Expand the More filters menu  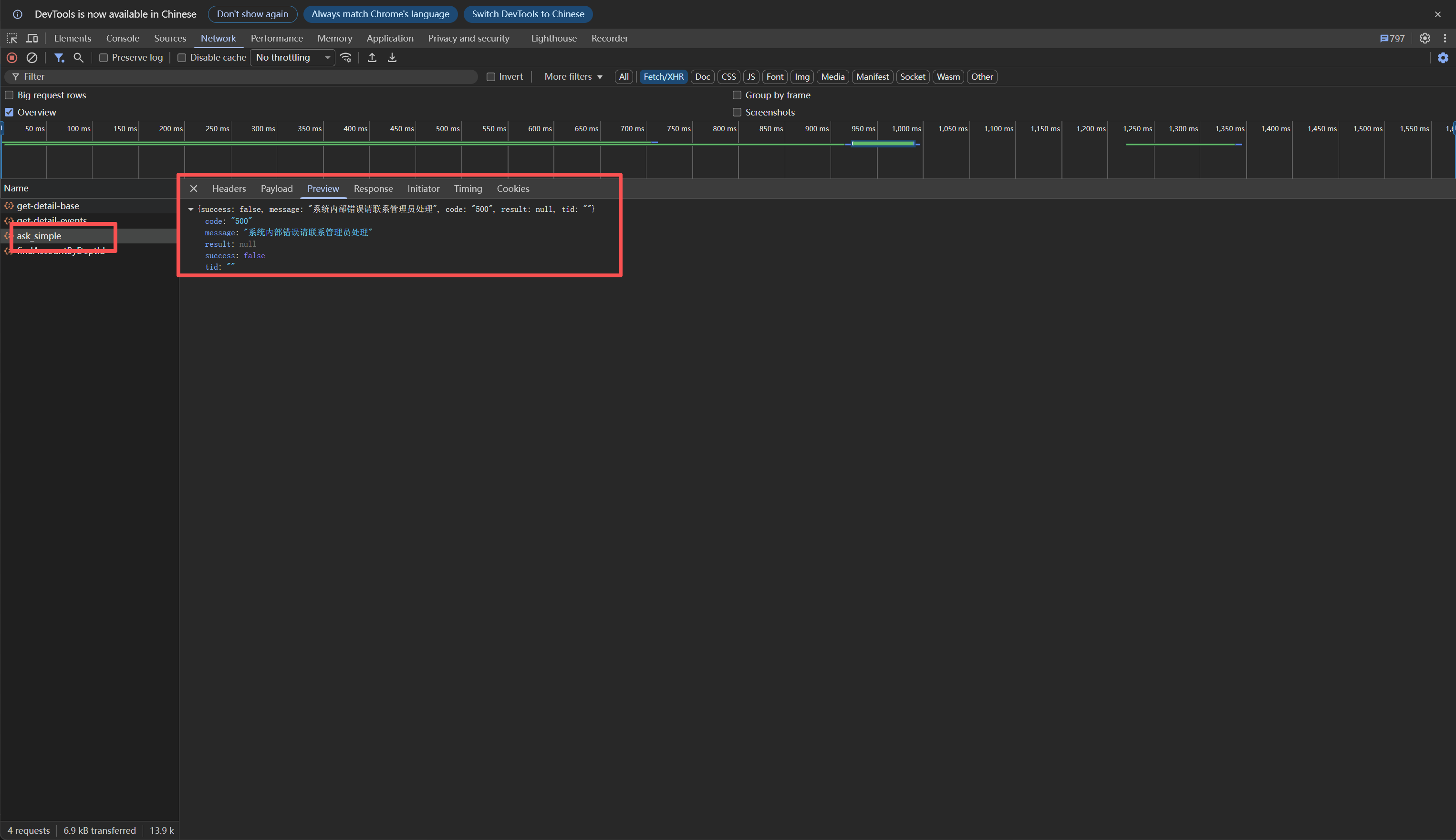click(573, 77)
